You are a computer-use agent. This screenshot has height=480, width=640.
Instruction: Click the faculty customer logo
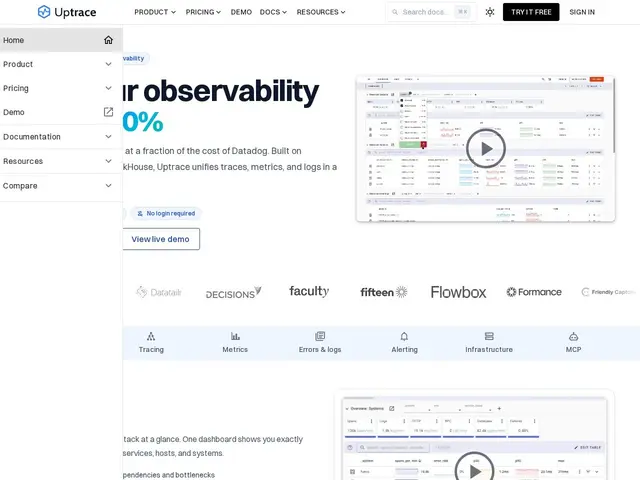point(309,291)
